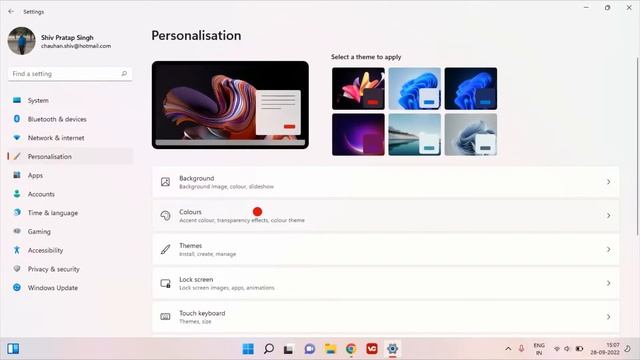Open Bluetooth & devices category
640x360 pixels.
coord(70,119)
